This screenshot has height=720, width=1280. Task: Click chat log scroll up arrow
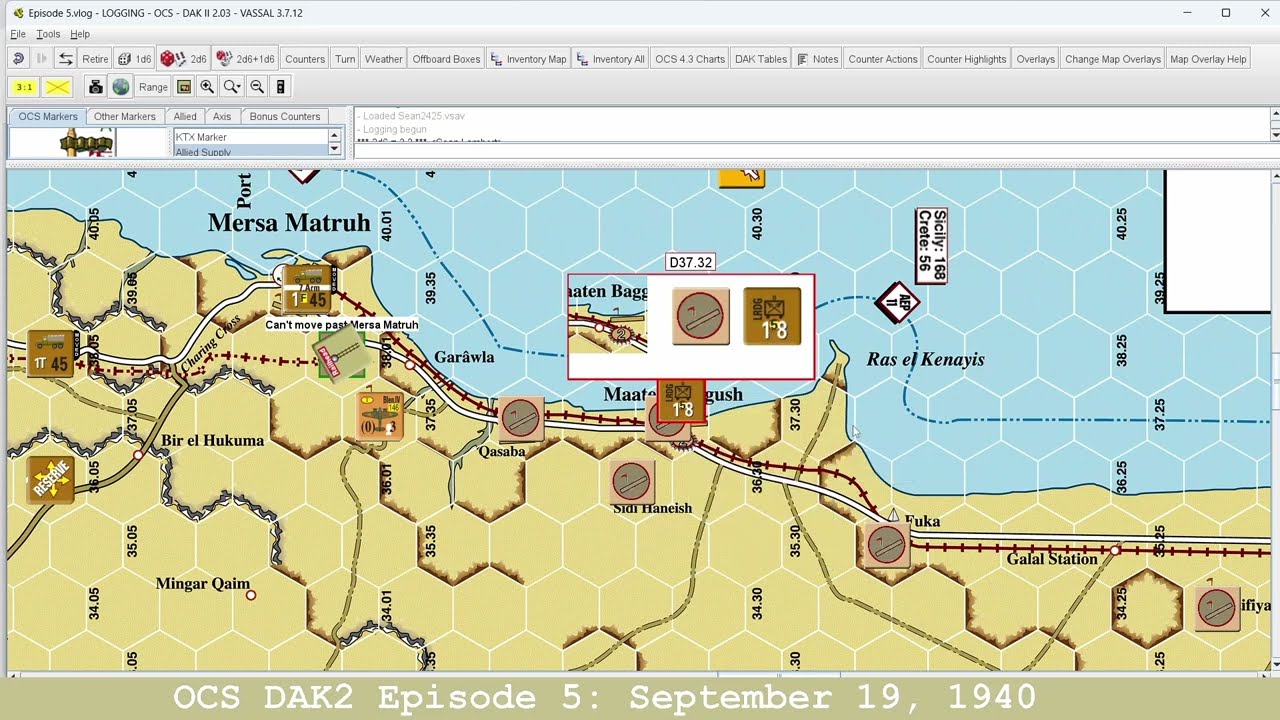pos(1275,113)
